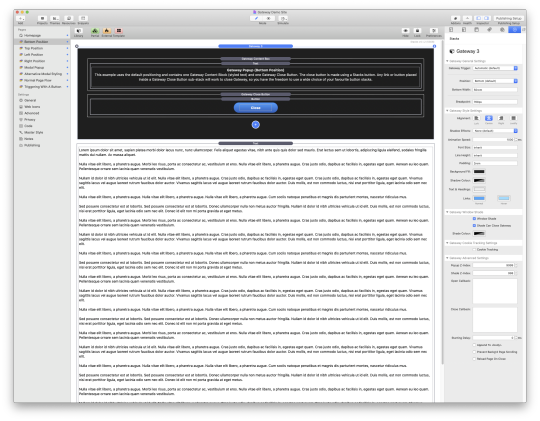
Task: Select the blue Stacks inspector tab icon
Action: [x=515, y=30]
